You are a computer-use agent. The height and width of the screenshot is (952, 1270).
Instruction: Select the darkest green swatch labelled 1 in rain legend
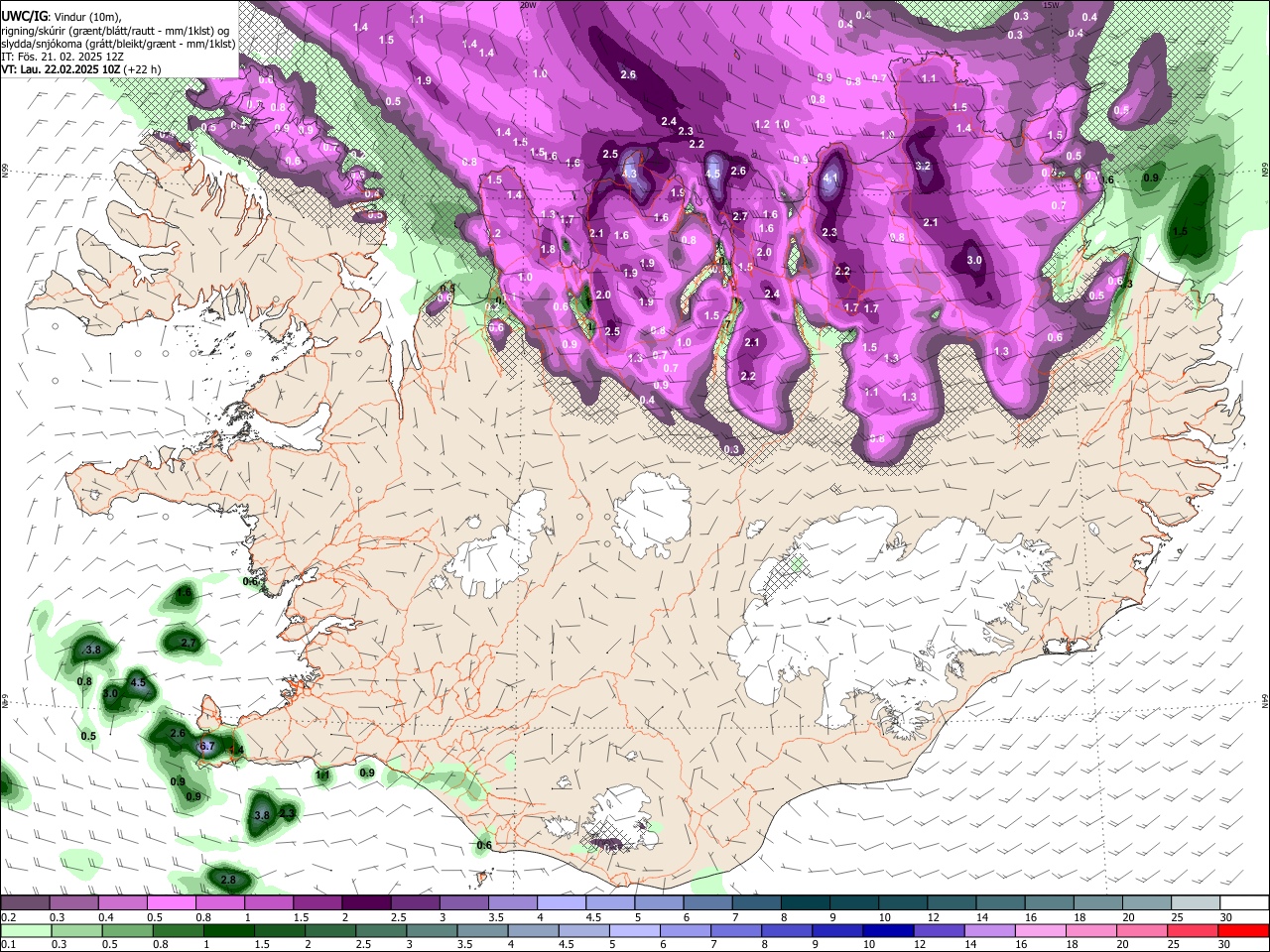(x=228, y=930)
